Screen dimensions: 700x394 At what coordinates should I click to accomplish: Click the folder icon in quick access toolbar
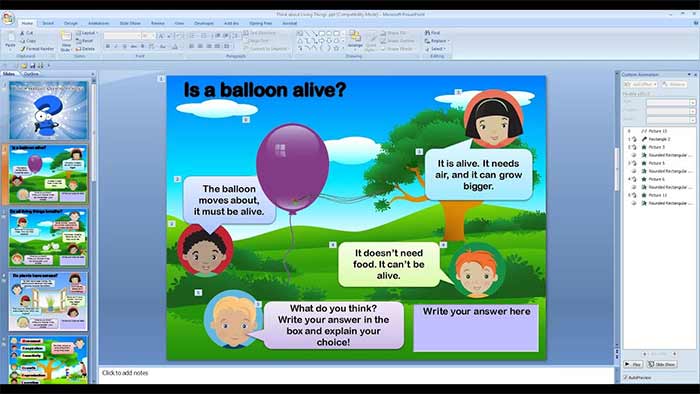(x=25, y=66)
